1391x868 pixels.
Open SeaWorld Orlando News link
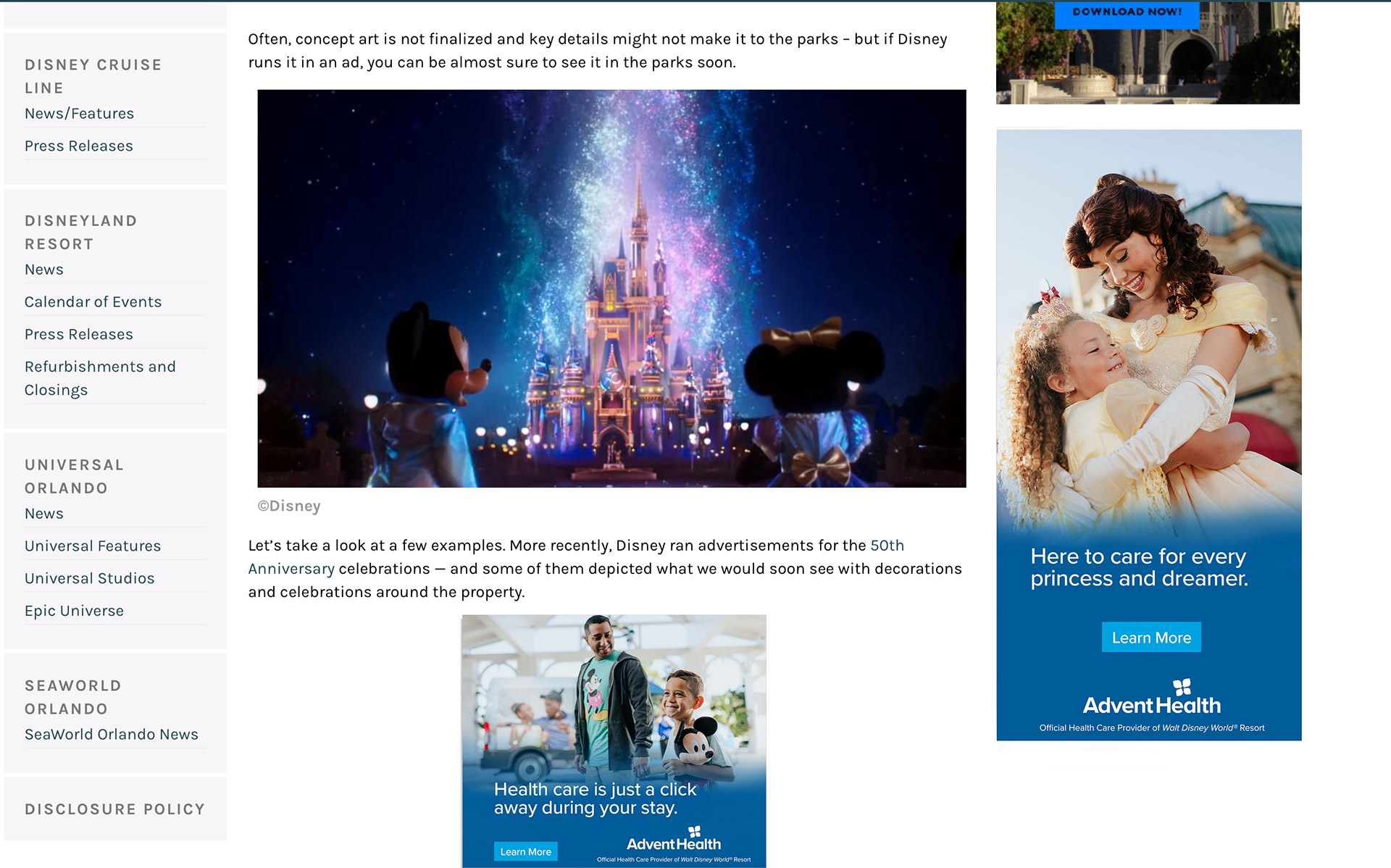pos(112,735)
